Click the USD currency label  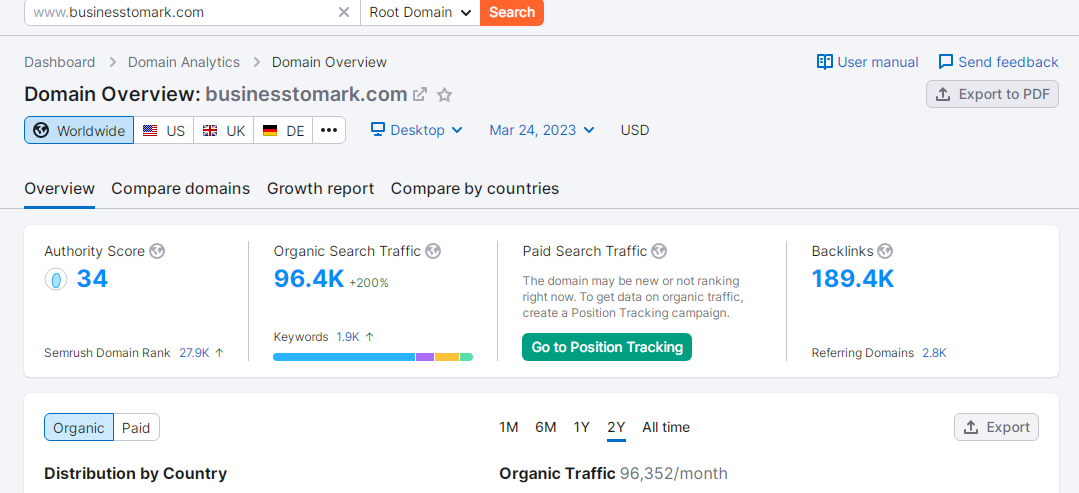click(634, 130)
